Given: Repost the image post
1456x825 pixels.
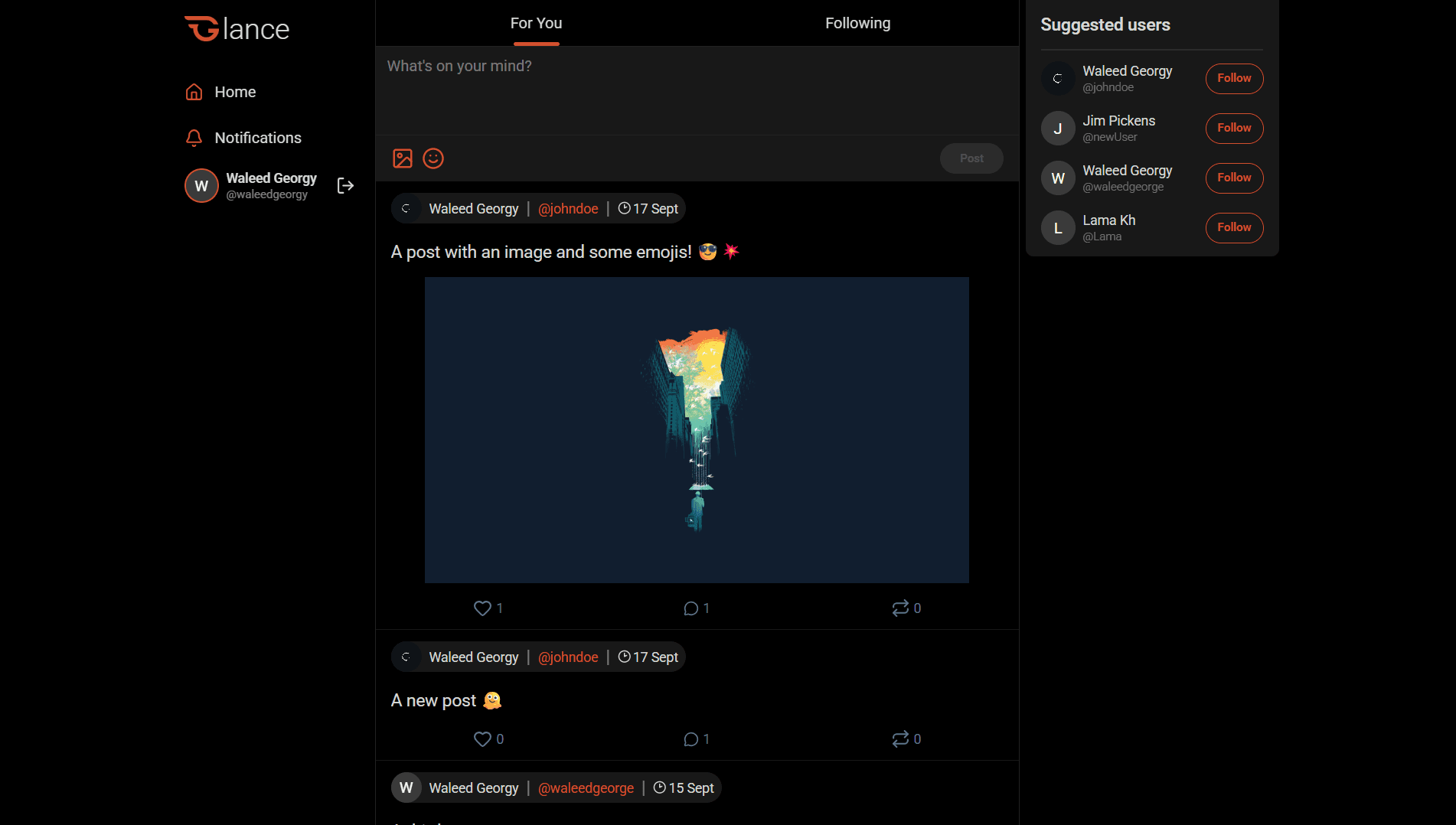Looking at the screenshot, I should [x=902, y=608].
